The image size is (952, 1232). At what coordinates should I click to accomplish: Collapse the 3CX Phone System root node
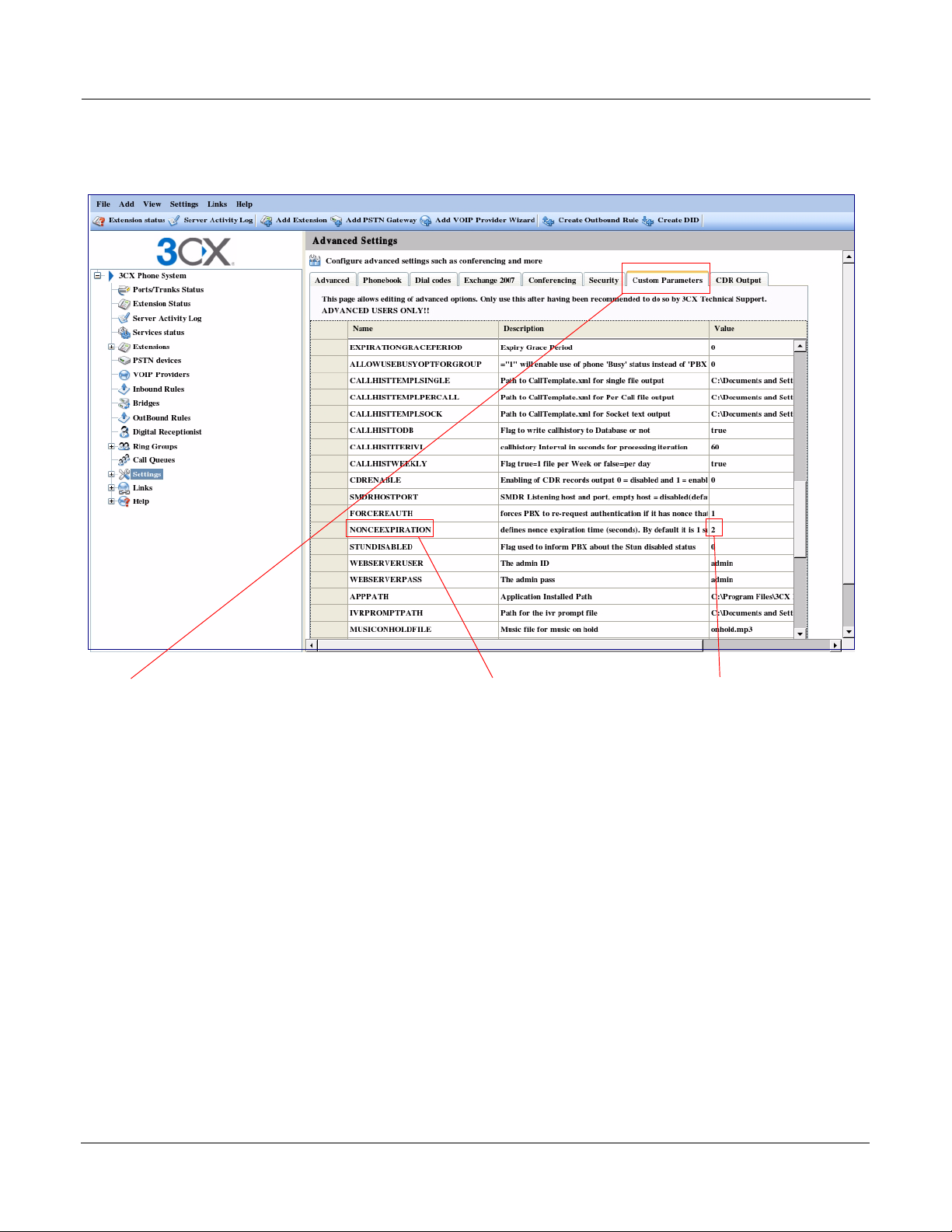[x=97, y=275]
